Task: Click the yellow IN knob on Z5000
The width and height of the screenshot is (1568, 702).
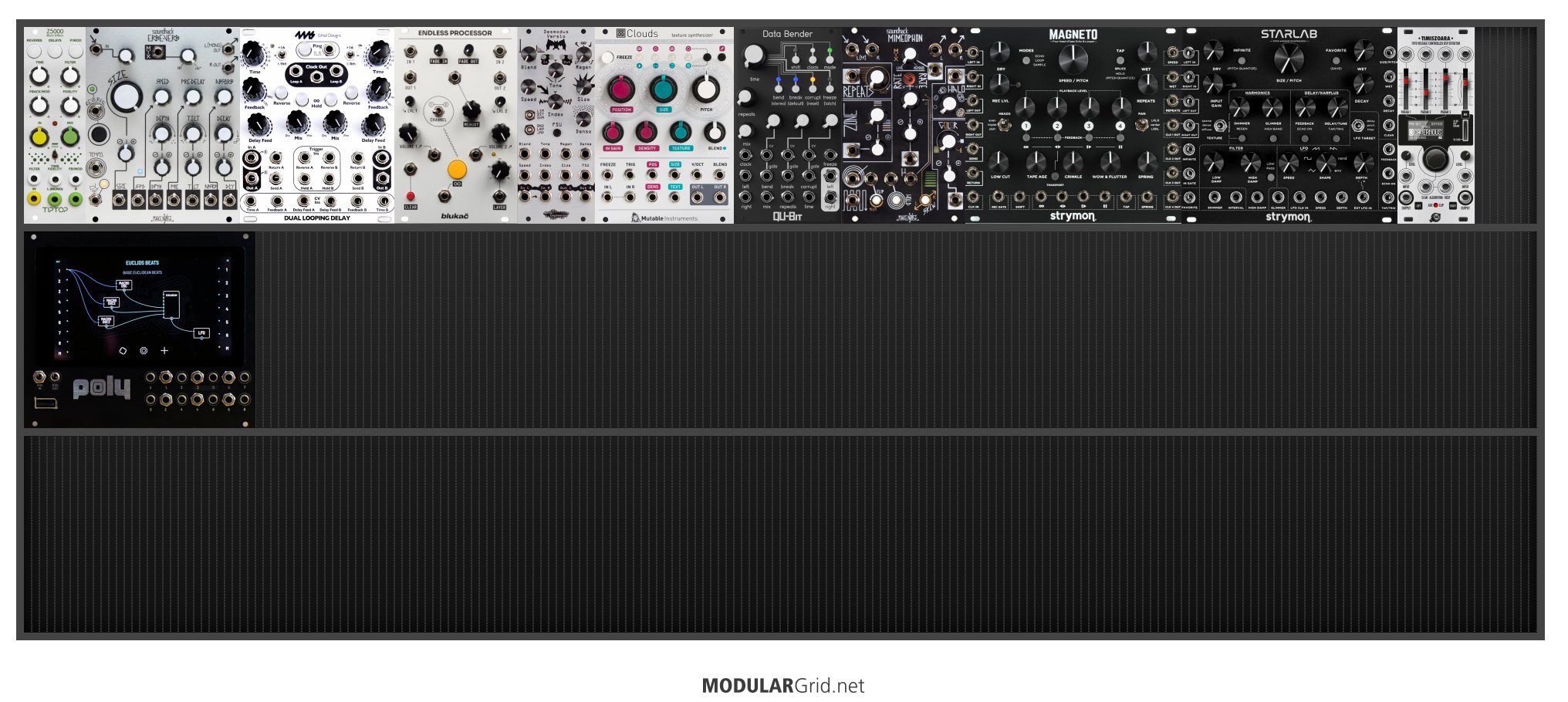Action: click(x=39, y=137)
